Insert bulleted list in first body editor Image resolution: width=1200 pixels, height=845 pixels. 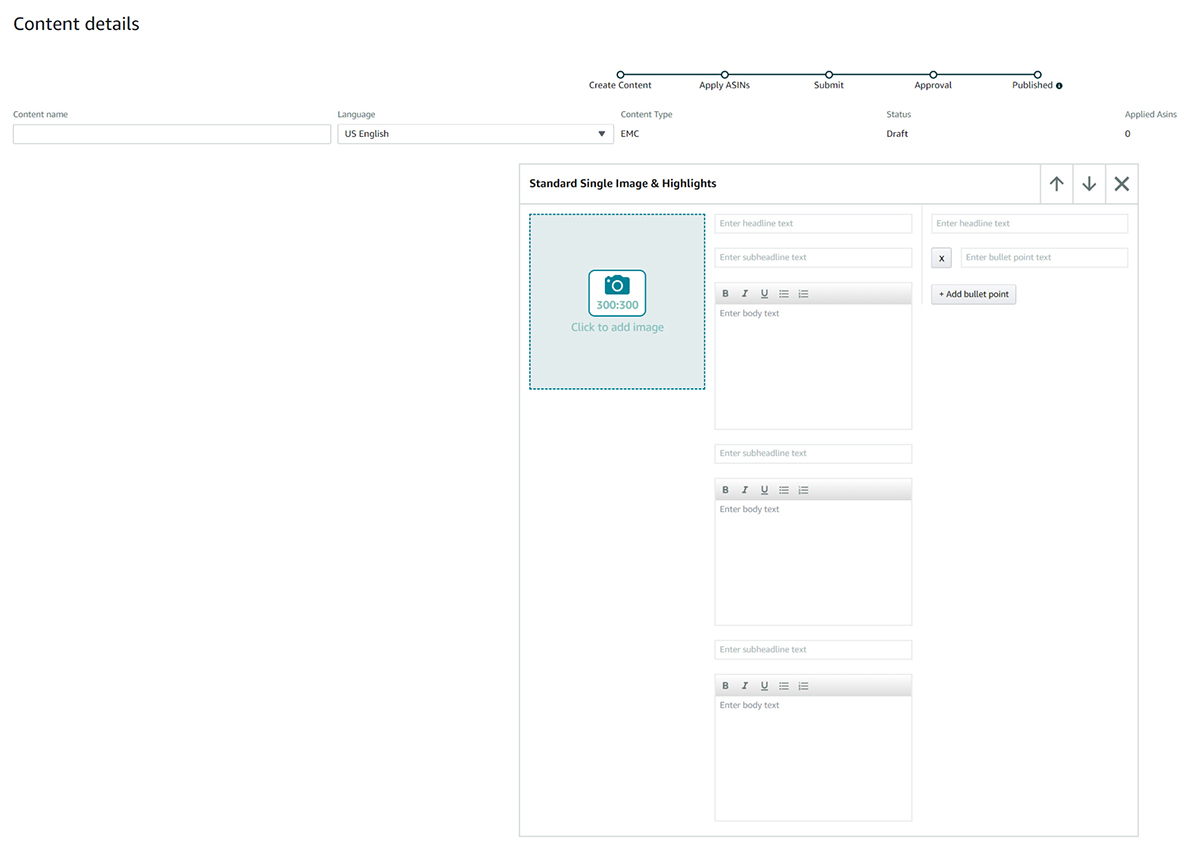pos(784,294)
